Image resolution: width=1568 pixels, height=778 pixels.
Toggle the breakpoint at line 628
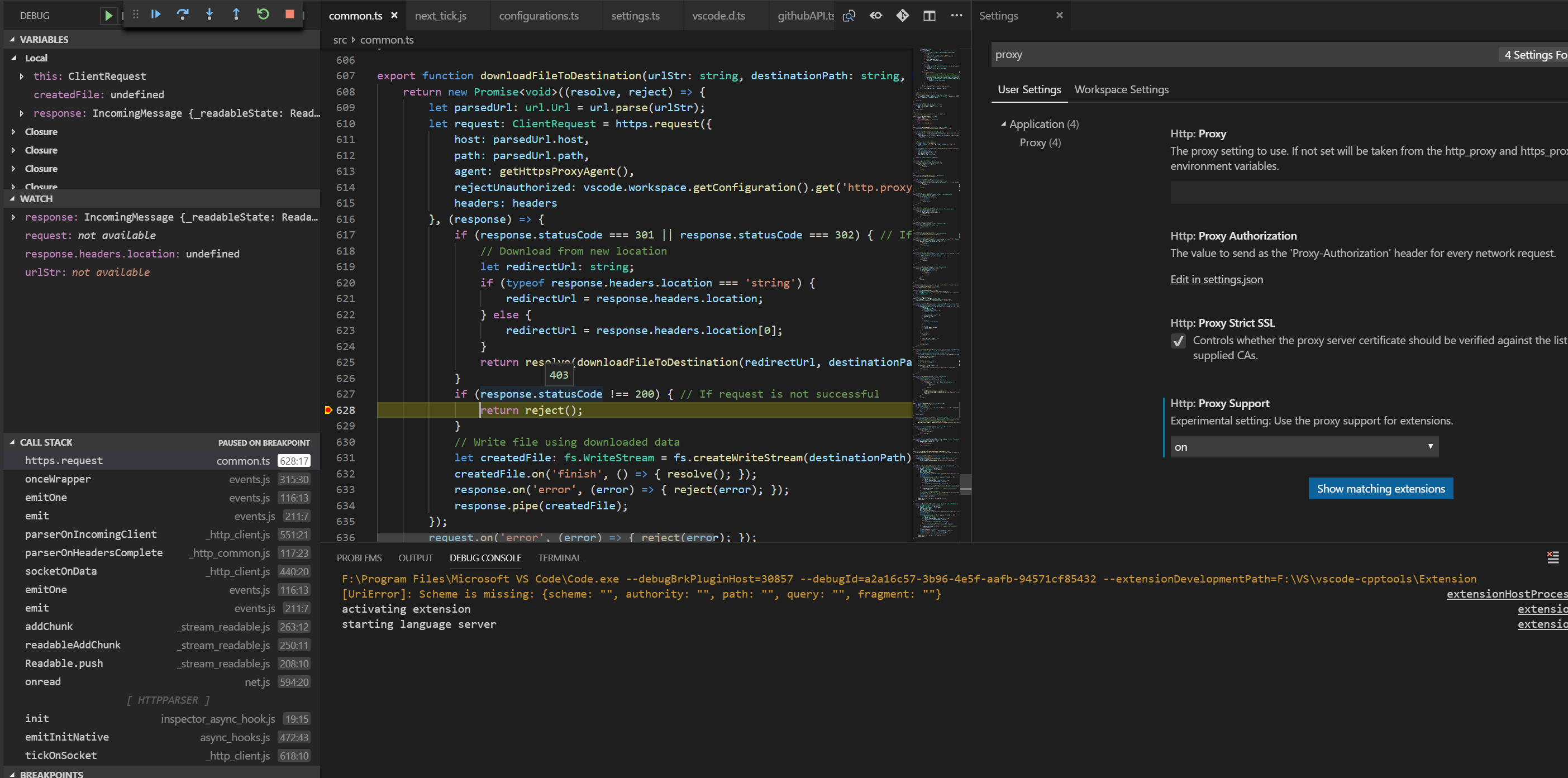tap(328, 411)
